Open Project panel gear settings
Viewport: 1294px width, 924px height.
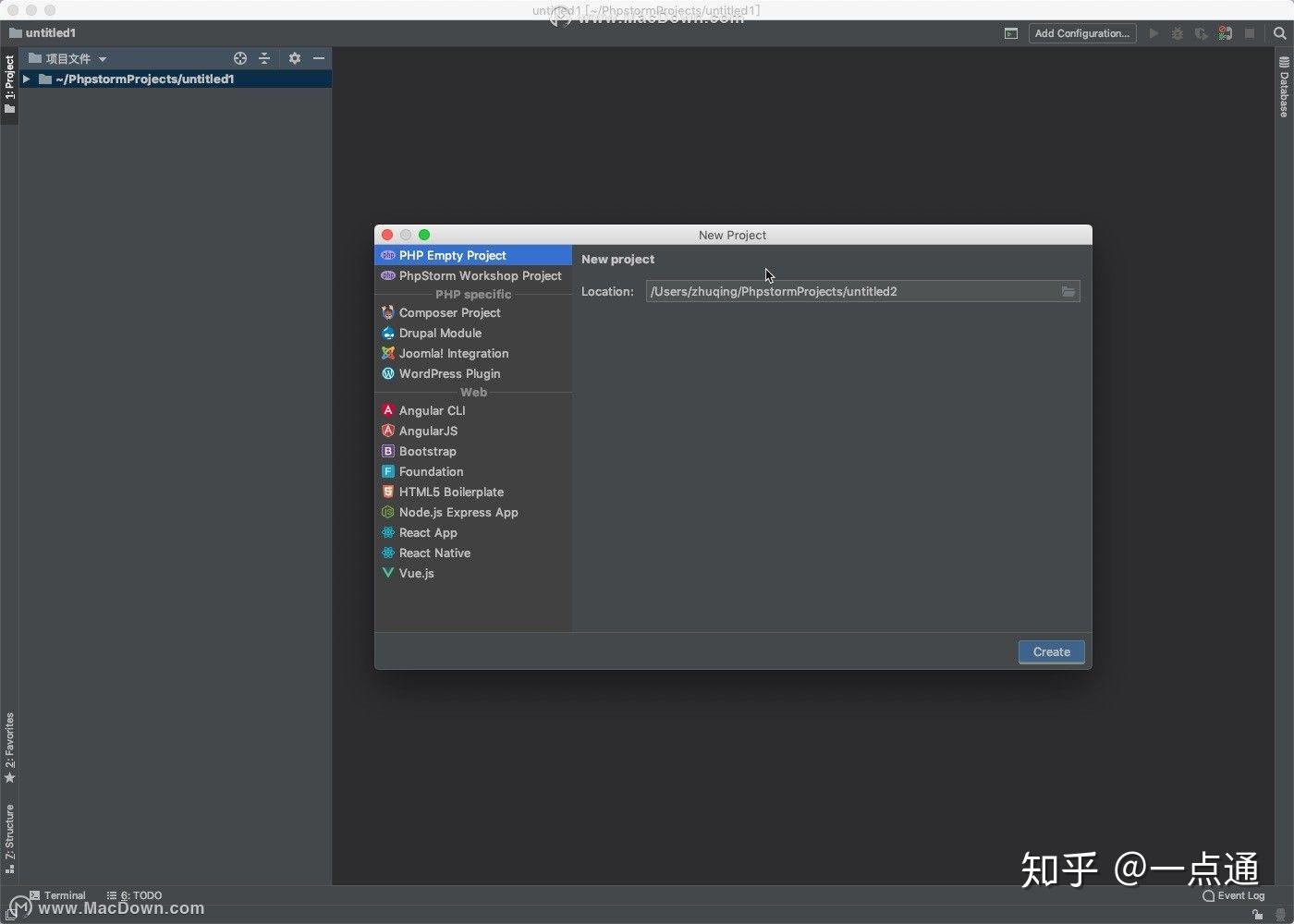pyautogui.click(x=295, y=58)
